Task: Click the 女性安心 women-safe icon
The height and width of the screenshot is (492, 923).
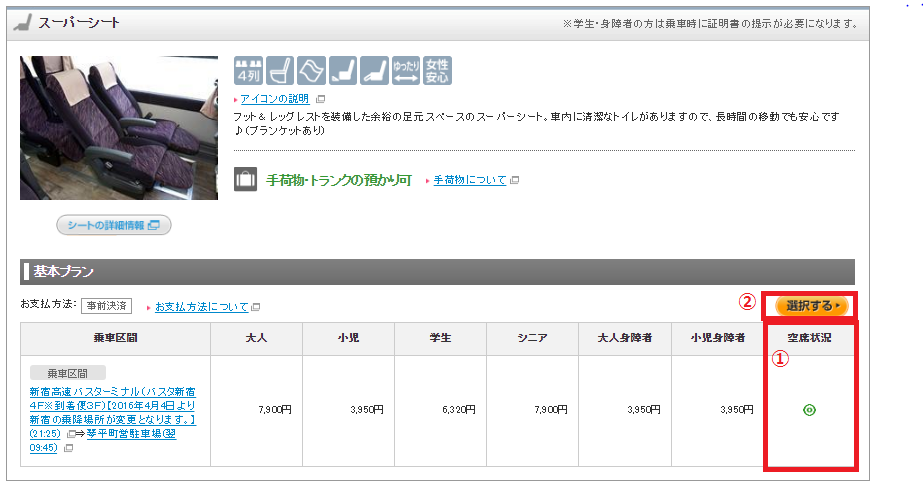Action: 437,70
